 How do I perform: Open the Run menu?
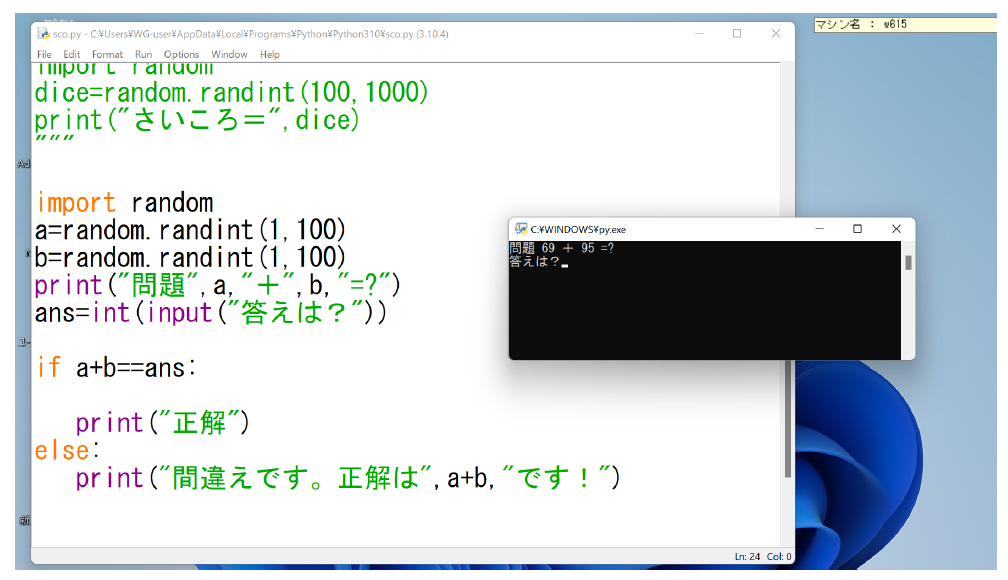coord(144,54)
